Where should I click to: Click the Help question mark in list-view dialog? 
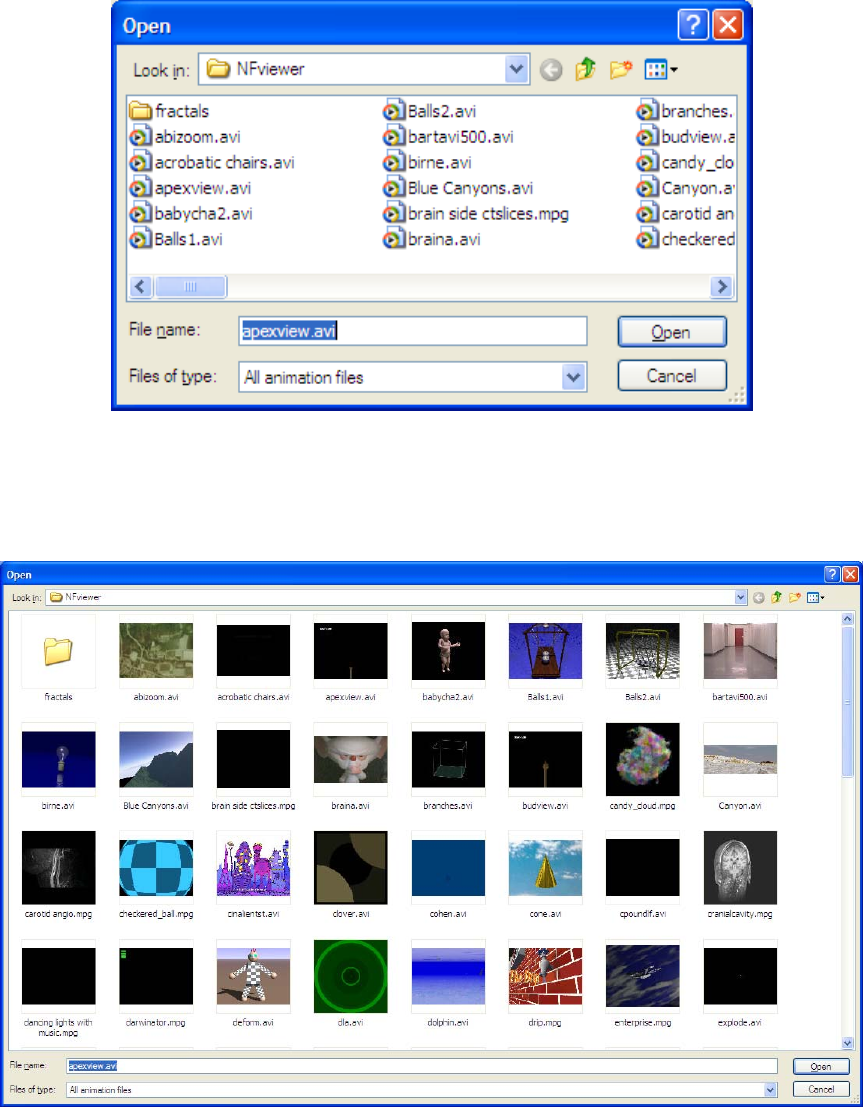click(692, 25)
